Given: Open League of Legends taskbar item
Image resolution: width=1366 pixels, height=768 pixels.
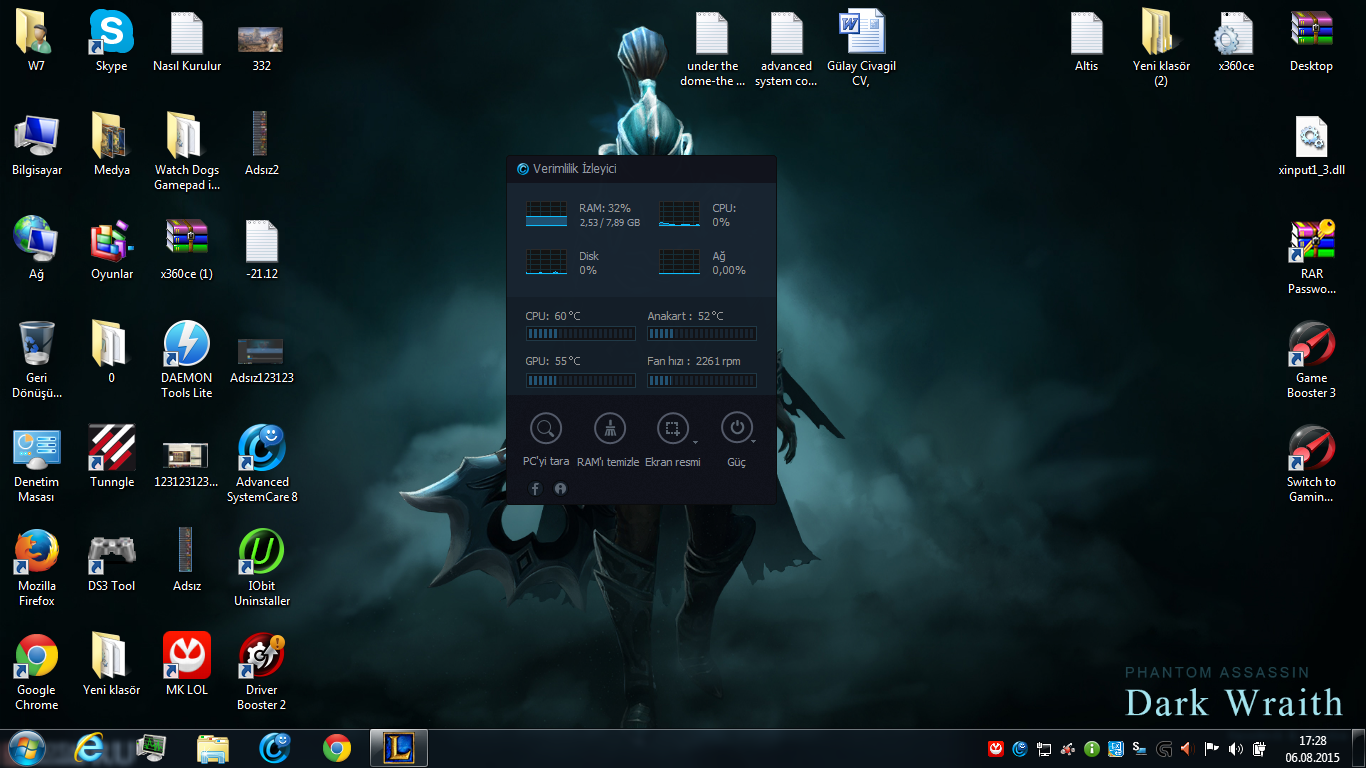Looking at the screenshot, I should pyautogui.click(x=399, y=748).
